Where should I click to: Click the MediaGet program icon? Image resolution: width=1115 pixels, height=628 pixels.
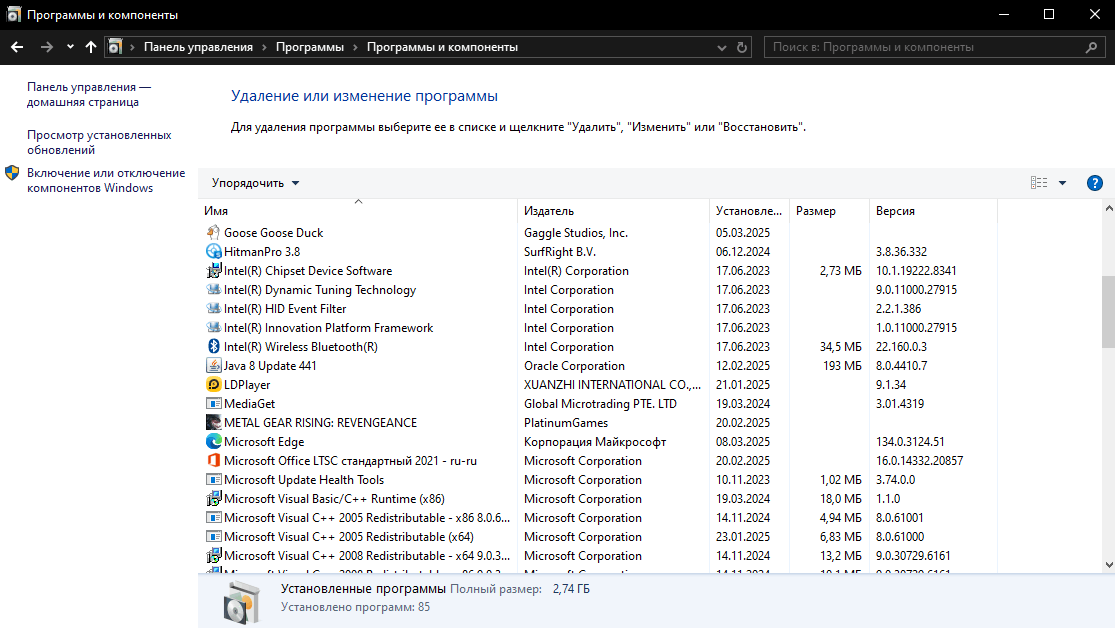pos(213,403)
